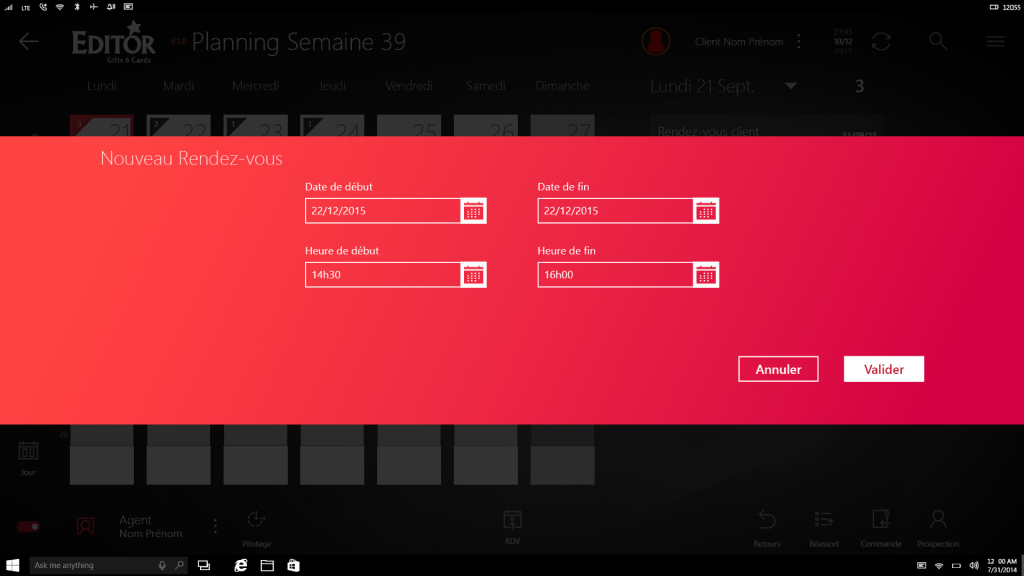Click the Windows Start button
Screen dimensions: 1024x576
coord(14,565)
